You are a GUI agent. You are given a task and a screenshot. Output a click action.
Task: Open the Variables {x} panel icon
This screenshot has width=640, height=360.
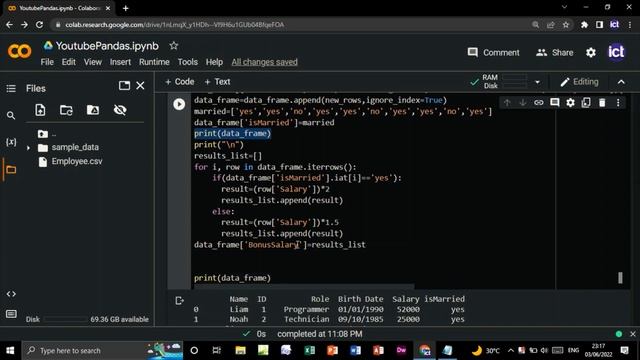[11, 142]
